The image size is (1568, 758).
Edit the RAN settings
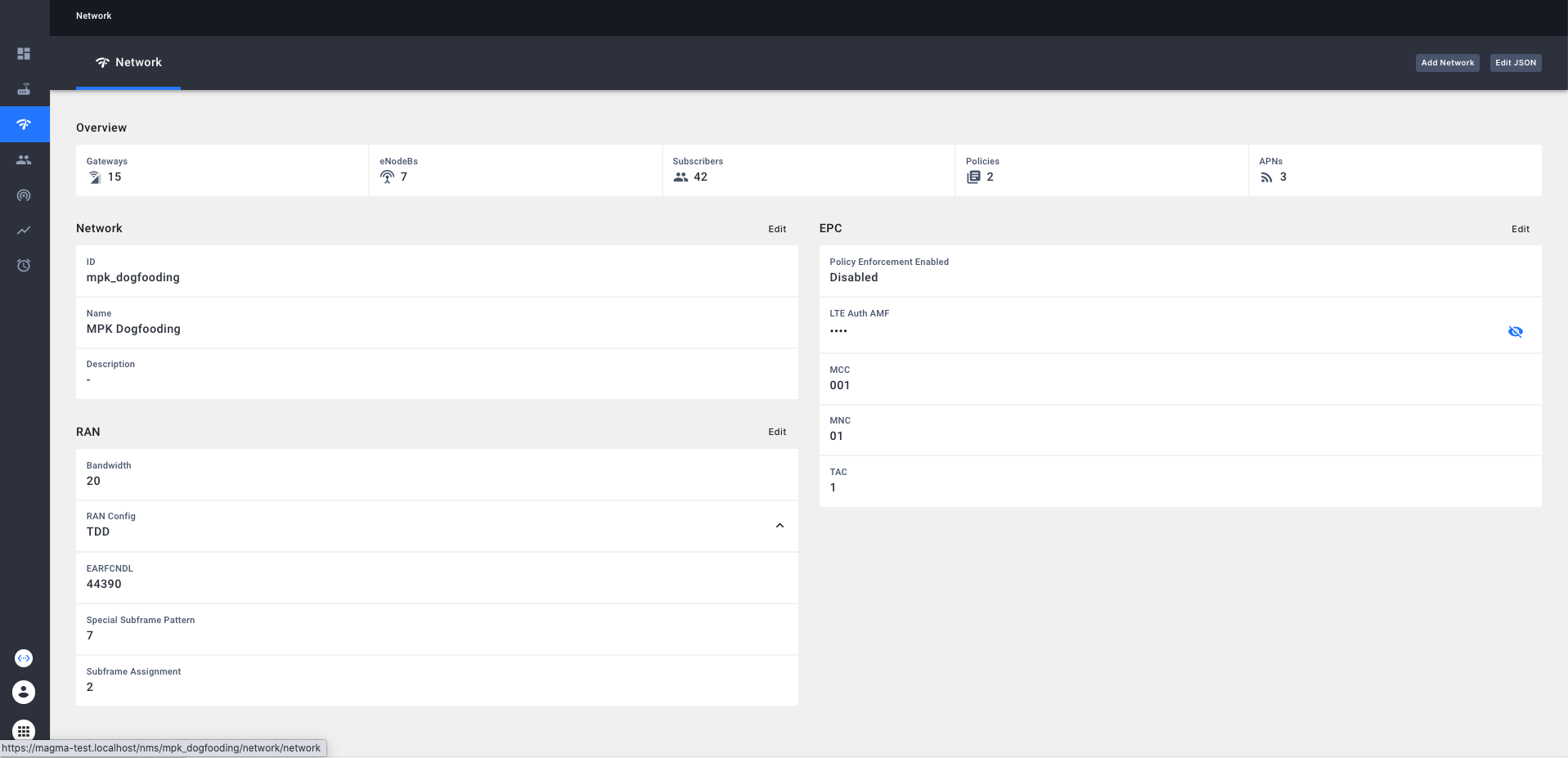pos(776,432)
